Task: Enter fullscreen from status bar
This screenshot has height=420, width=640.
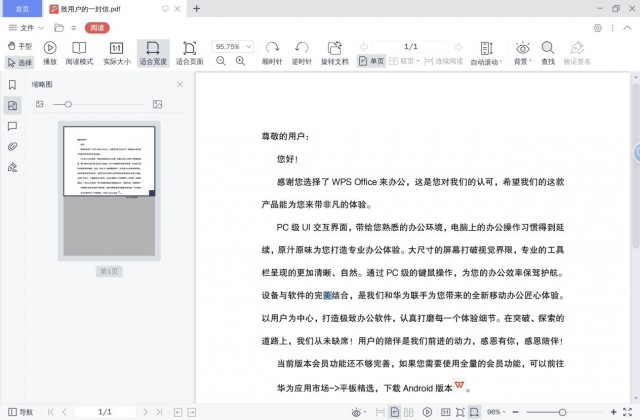Action: click(x=628, y=412)
